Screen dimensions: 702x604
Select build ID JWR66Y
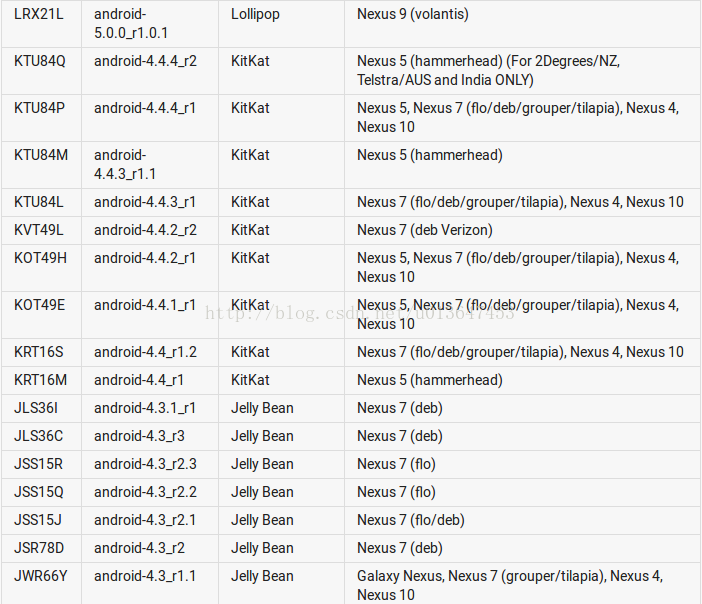point(40,576)
